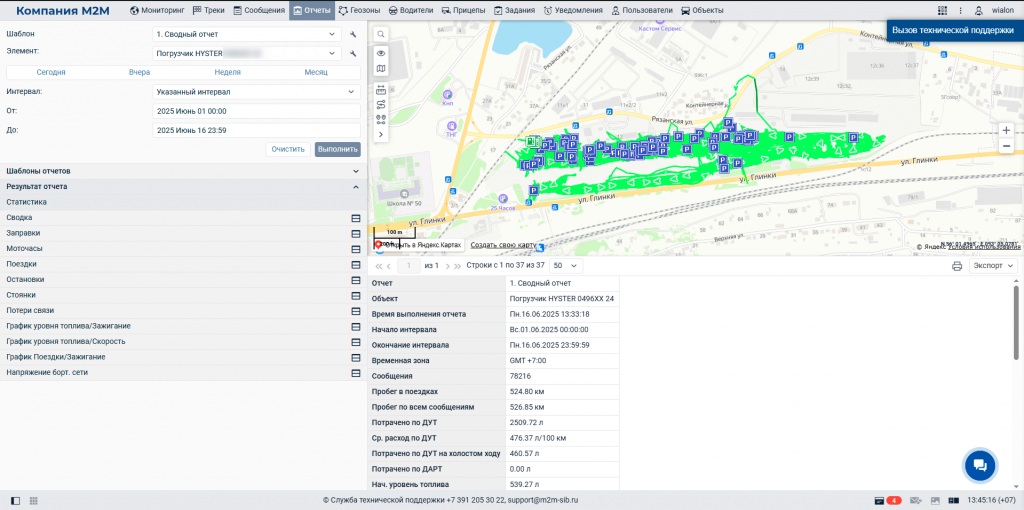
Task: Open the Задания menu tab
Action: [515, 10]
